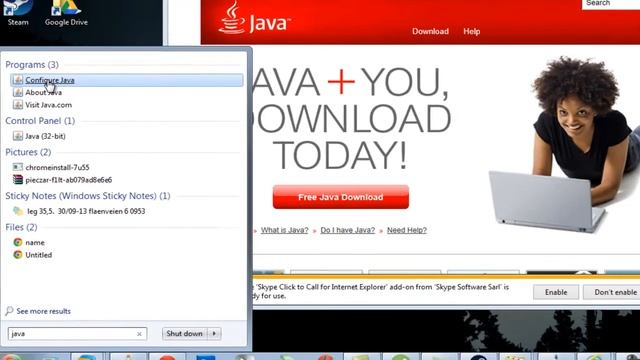Open the Need Help? link
This screenshot has width=640, height=360.
[407, 230]
